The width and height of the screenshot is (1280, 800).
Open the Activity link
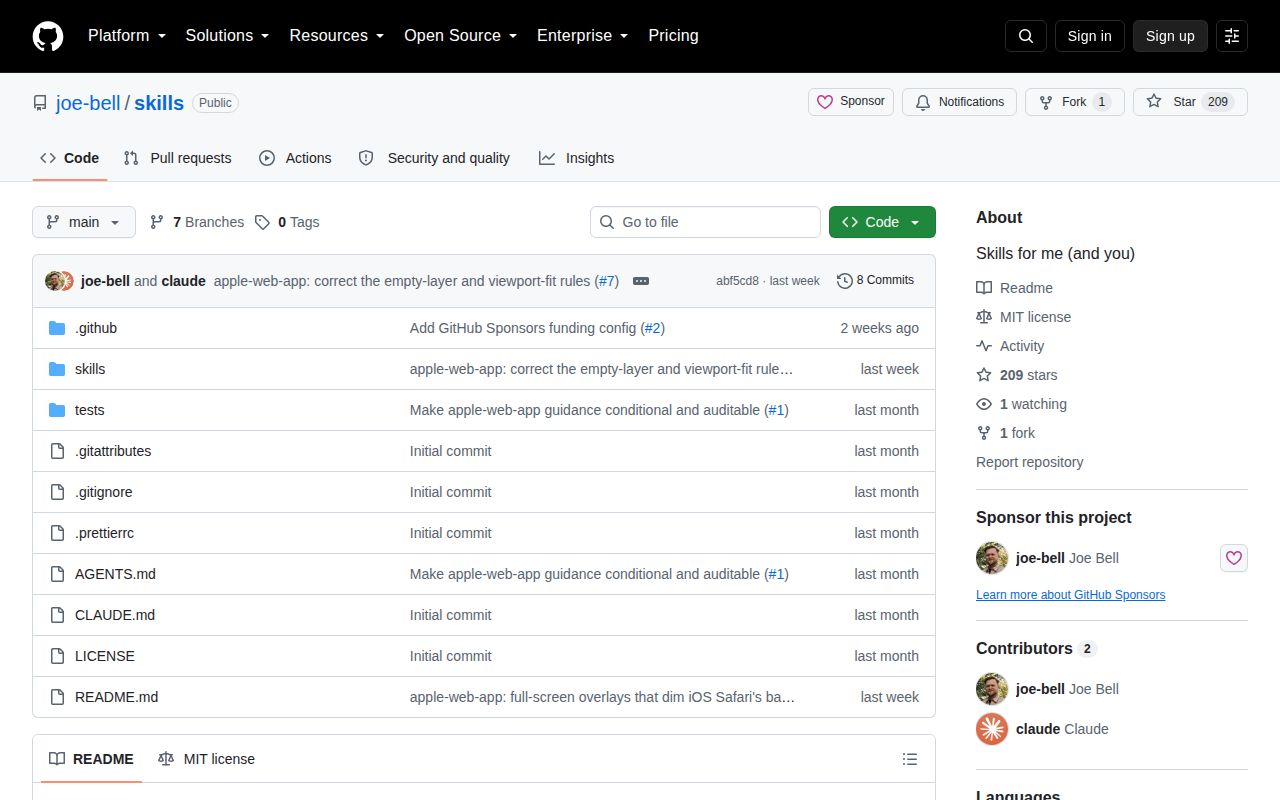coord(1011,346)
